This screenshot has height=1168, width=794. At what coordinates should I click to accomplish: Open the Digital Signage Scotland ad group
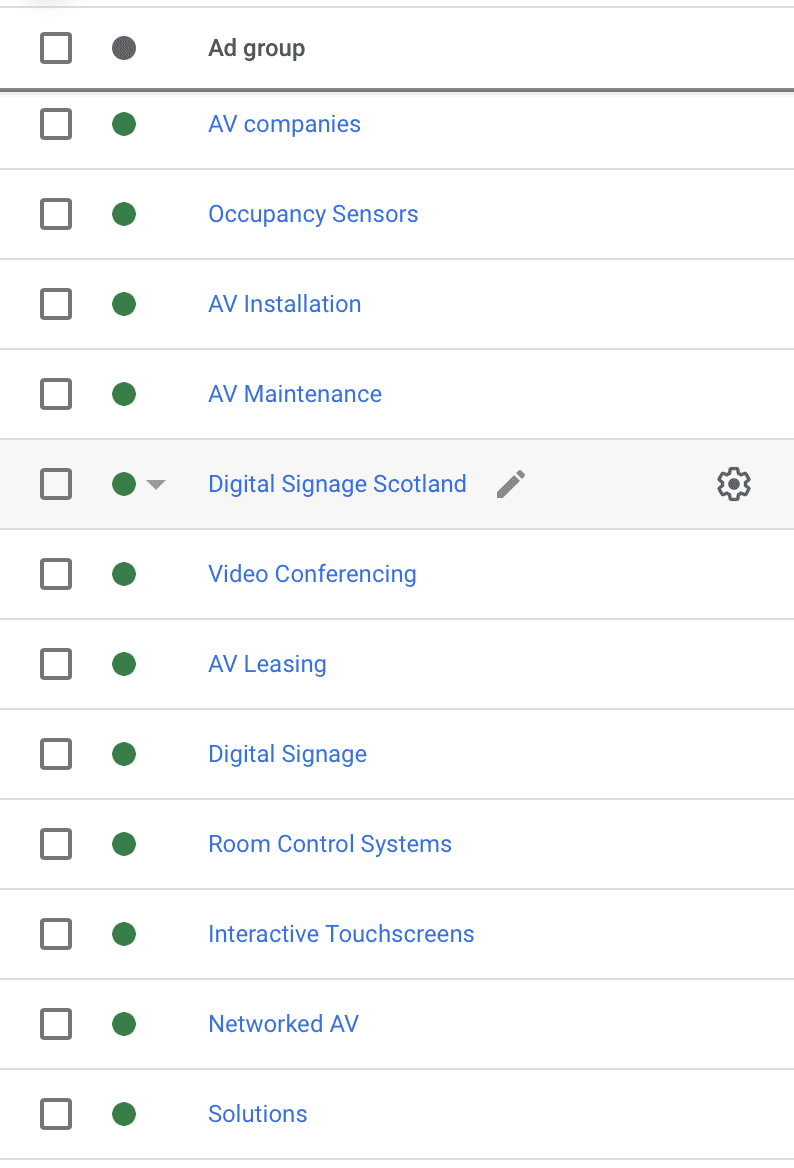(x=337, y=484)
